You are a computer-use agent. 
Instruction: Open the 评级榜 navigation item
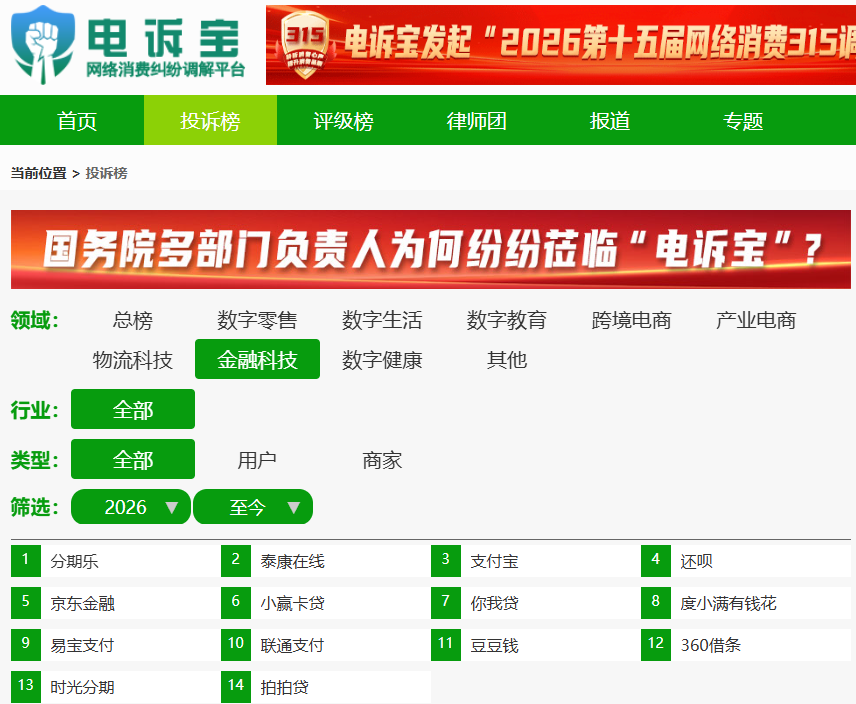(343, 121)
